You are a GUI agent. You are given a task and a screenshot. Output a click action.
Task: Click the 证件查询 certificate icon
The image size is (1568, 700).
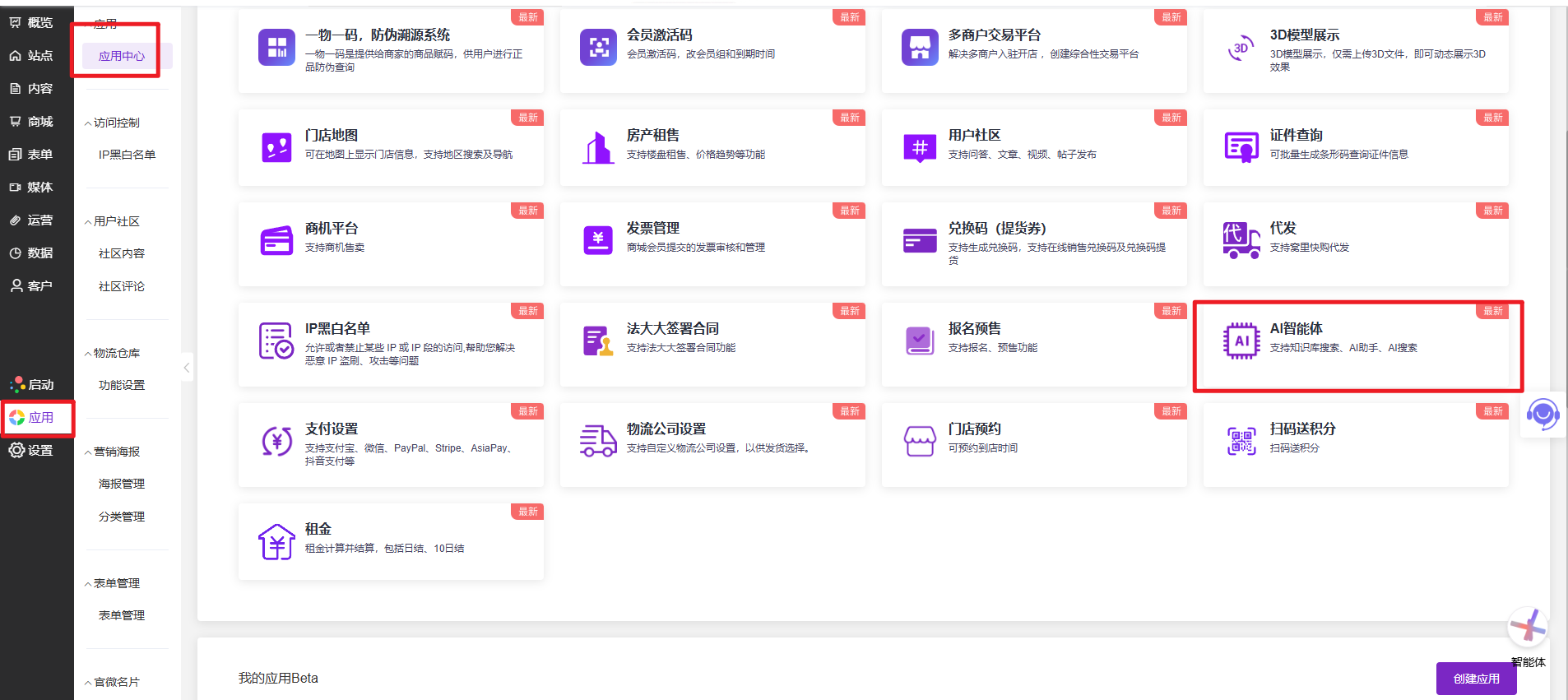pyautogui.click(x=1241, y=147)
